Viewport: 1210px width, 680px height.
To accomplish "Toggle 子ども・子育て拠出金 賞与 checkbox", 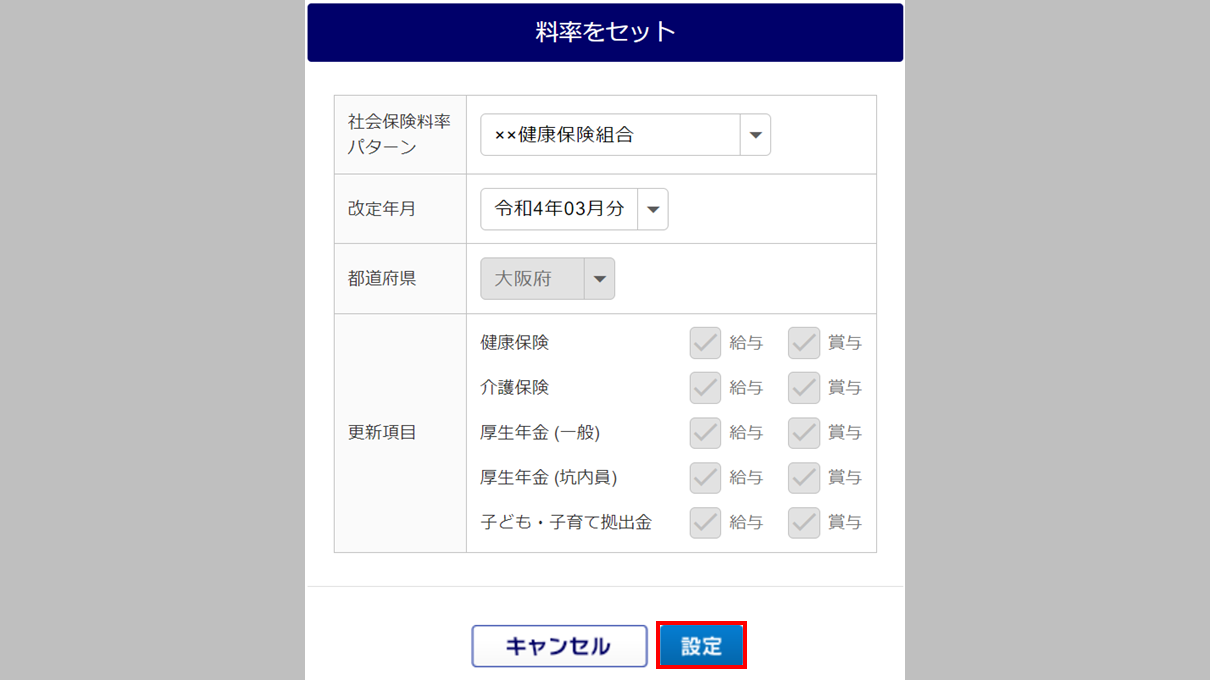I will [x=804, y=522].
